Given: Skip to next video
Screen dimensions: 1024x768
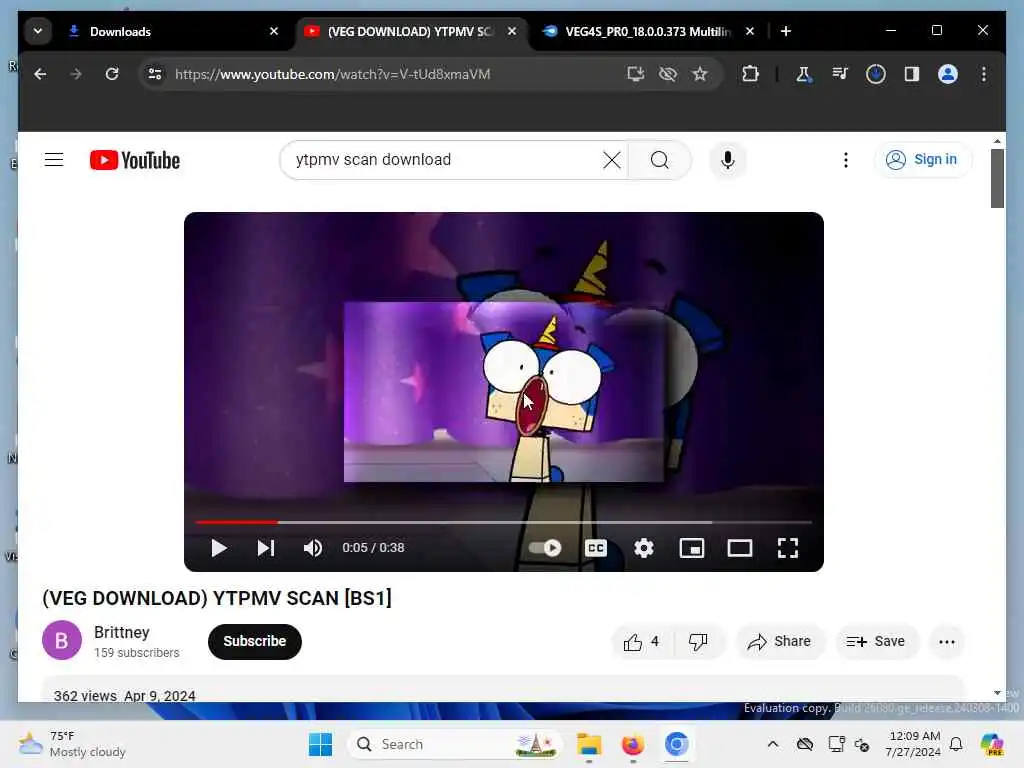Looking at the screenshot, I should pos(266,548).
